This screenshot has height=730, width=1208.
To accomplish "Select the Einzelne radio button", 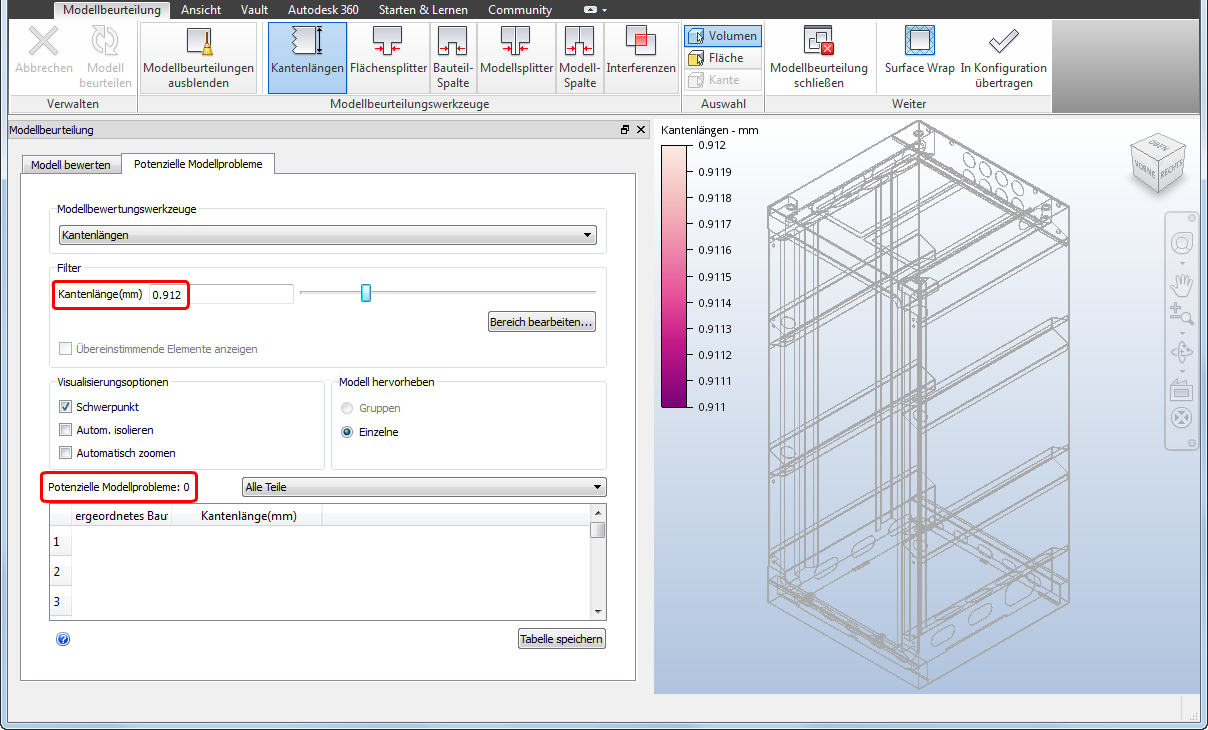I will point(347,432).
